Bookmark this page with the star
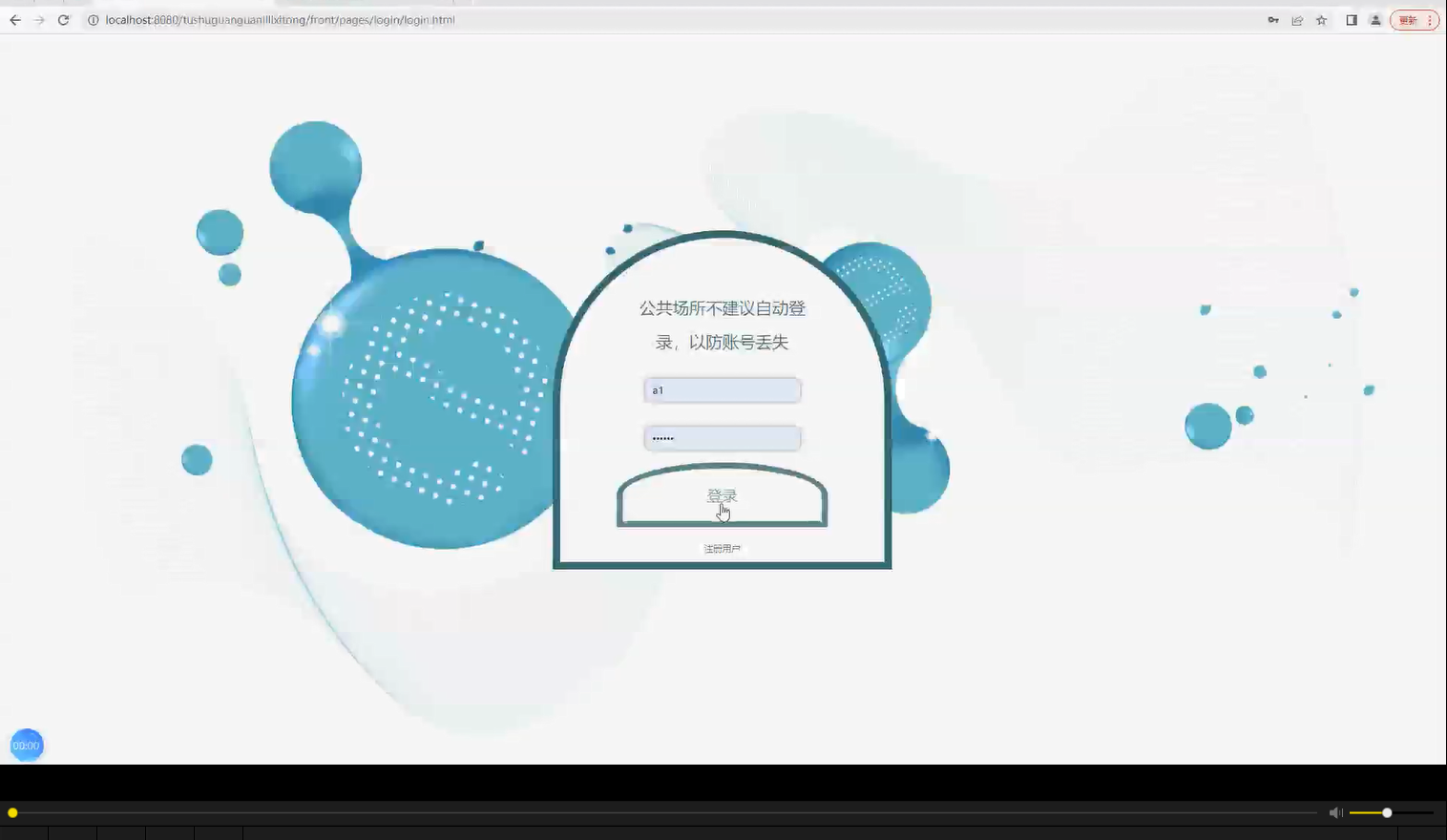The image size is (1447, 840). click(x=1322, y=20)
